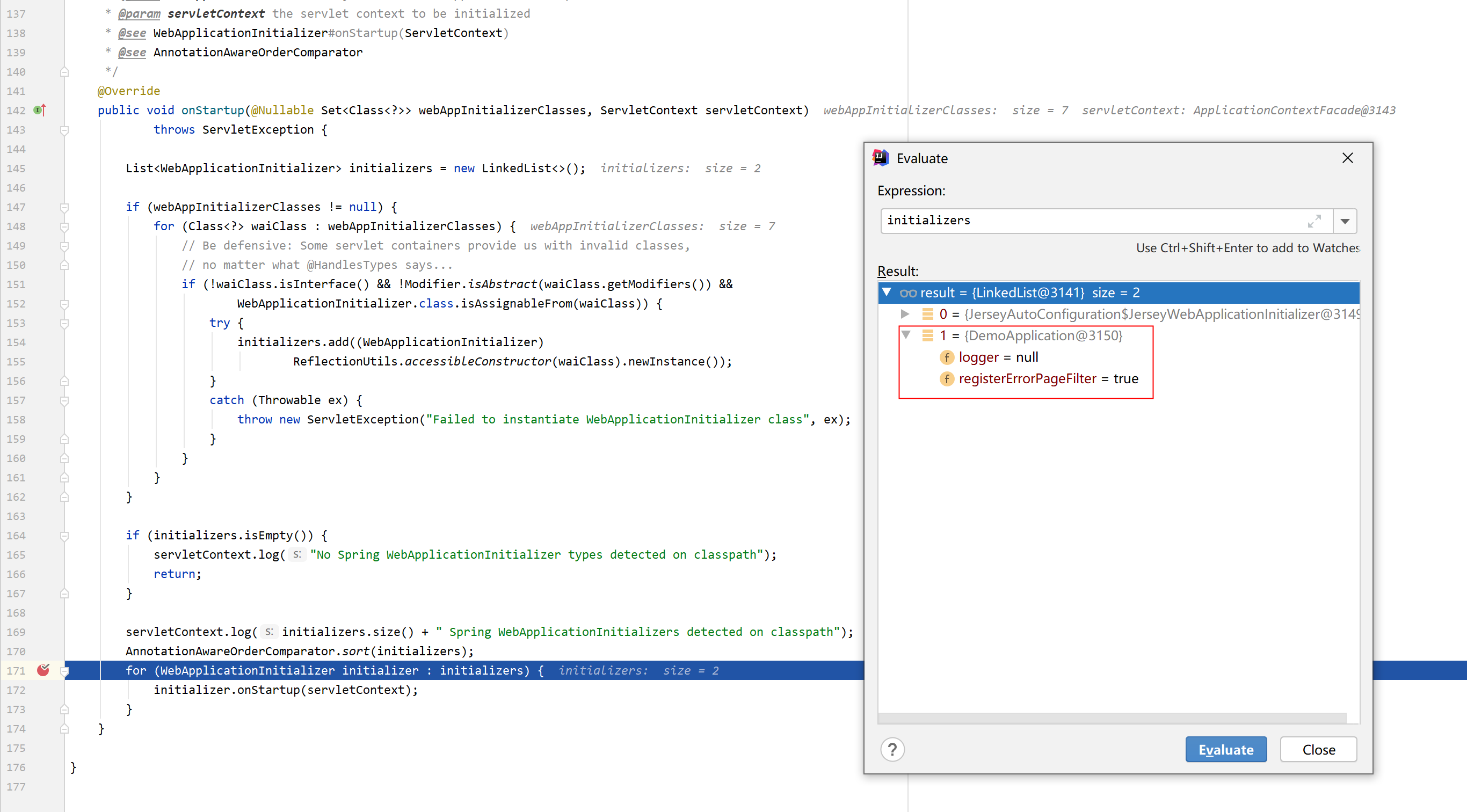
Task: Collapse the for loop fold at line 148
Action: [64, 227]
